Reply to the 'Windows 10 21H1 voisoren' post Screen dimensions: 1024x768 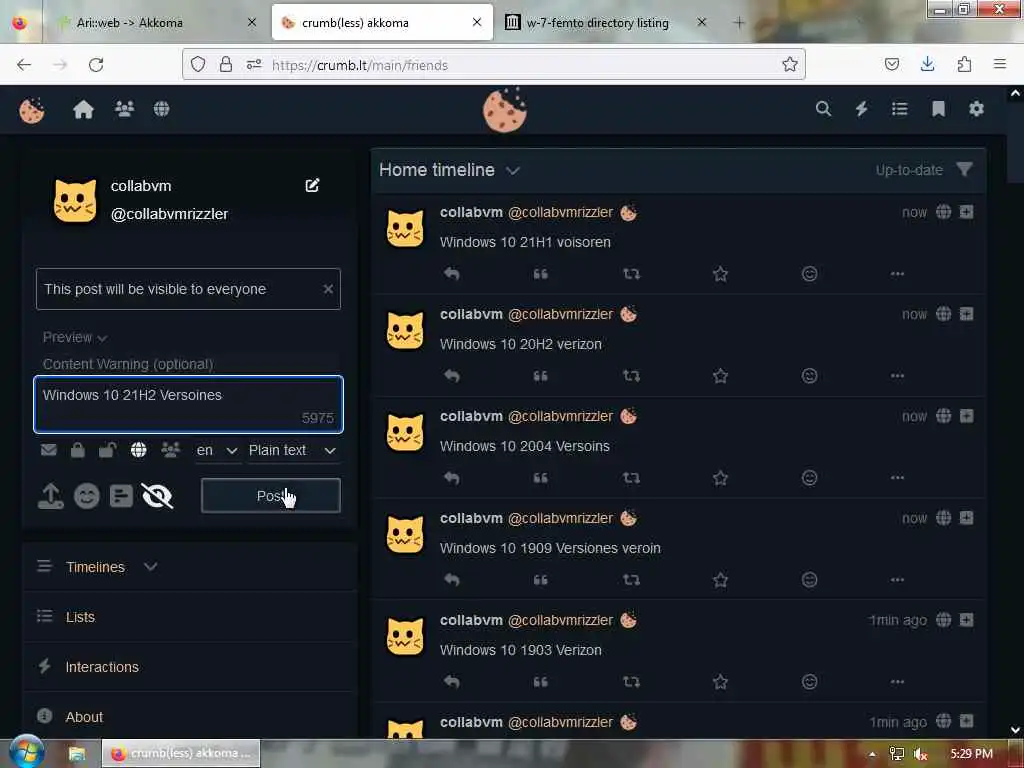pos(452,274)
